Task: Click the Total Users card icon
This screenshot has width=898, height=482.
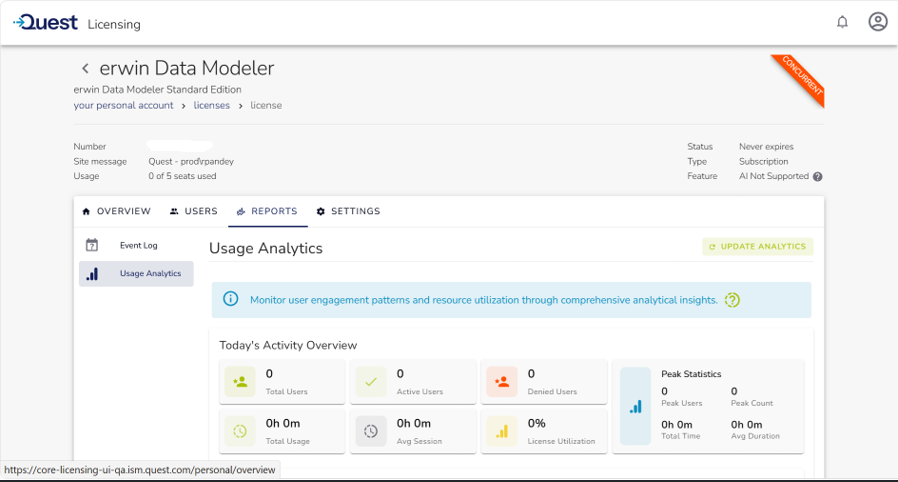Action: pyautogui.click(x=240, y=382)
